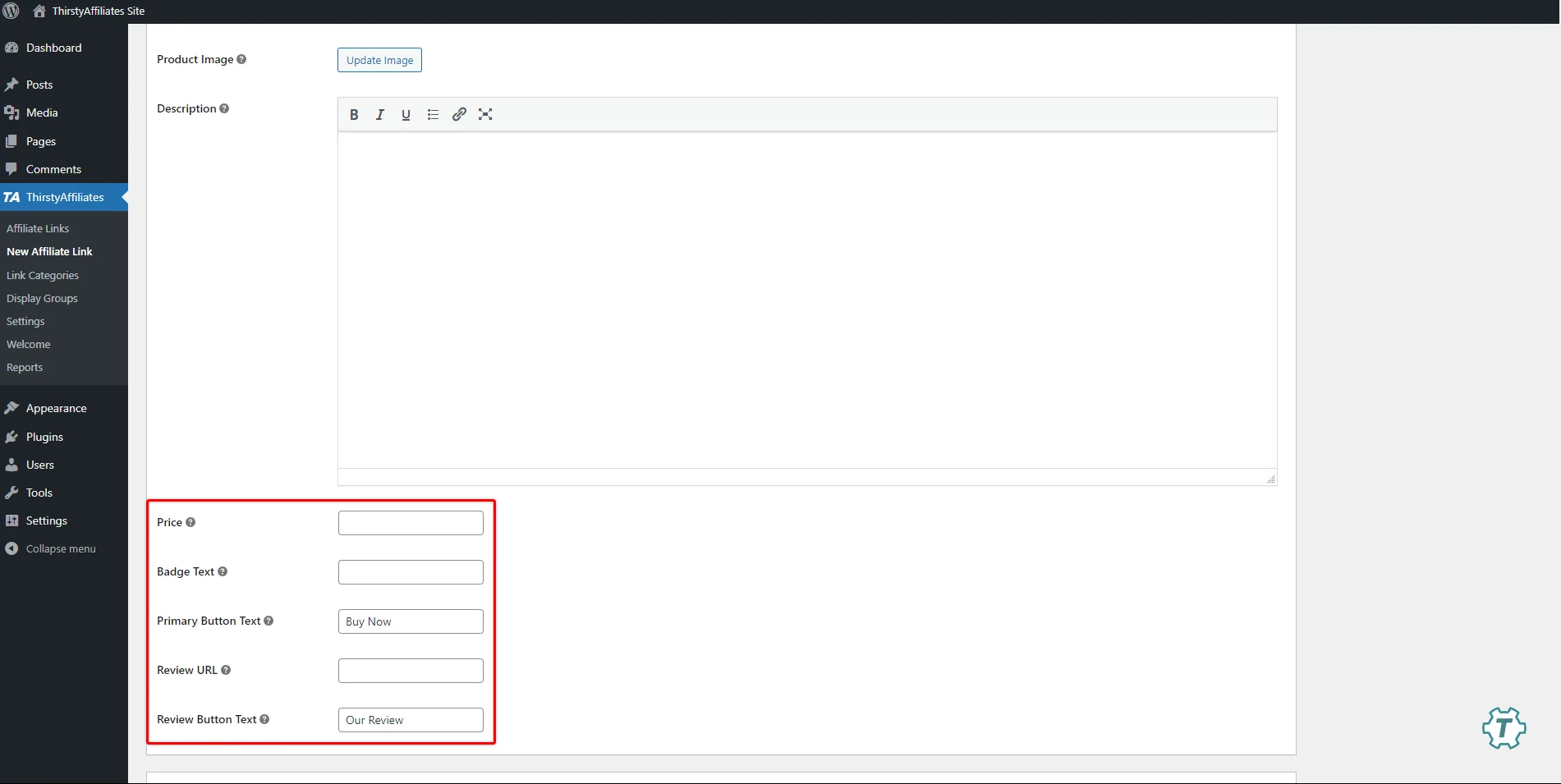Click help icon next to Badge Text
Image resolution: width=1561 pixels, height=784 pixels.
coord(223,571)
